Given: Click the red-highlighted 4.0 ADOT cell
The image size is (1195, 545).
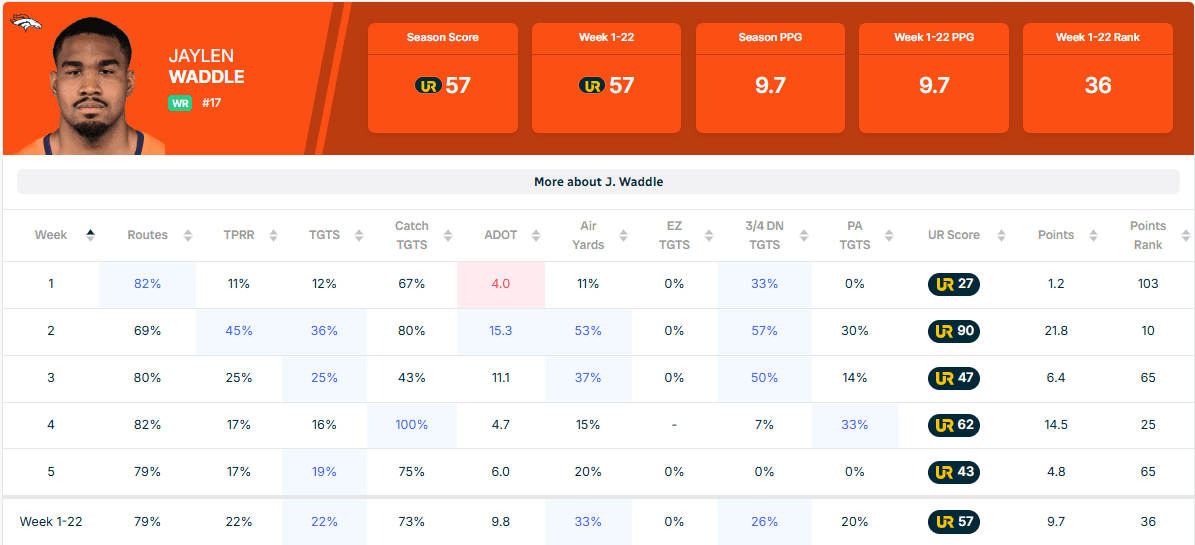Looking at the screenshot, I should pyautogui.click(x=501, y=284).
